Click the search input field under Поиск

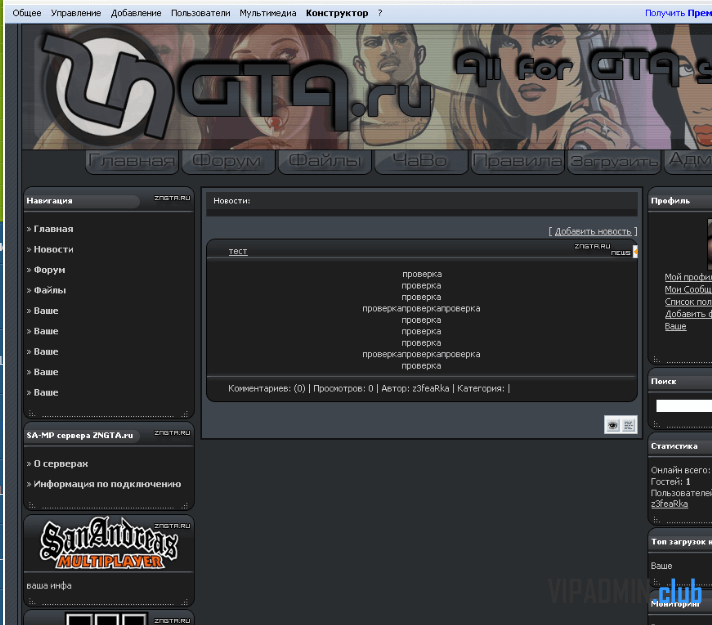point(684,406)
